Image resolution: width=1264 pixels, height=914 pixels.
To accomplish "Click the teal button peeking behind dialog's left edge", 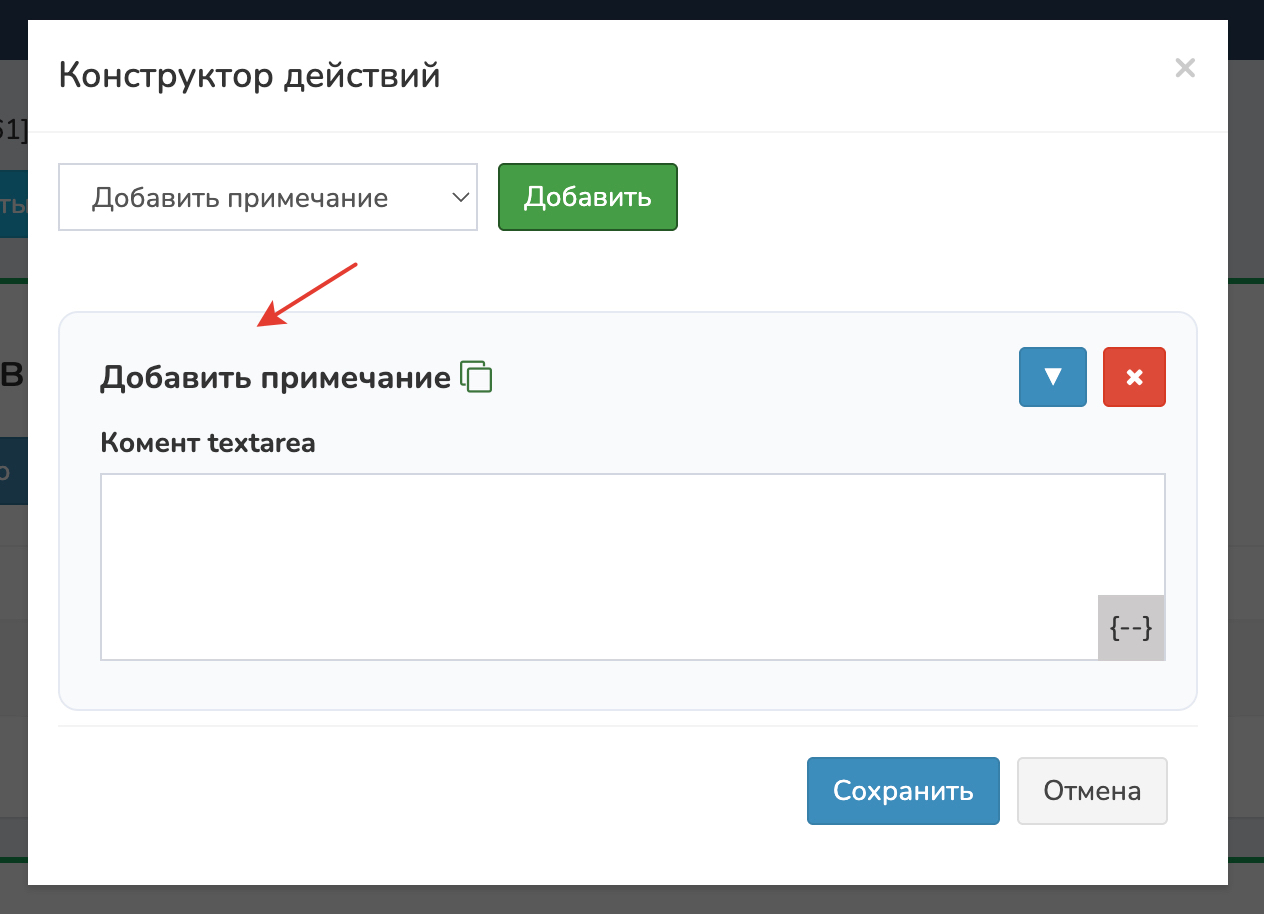I will (x=13, y=204).
